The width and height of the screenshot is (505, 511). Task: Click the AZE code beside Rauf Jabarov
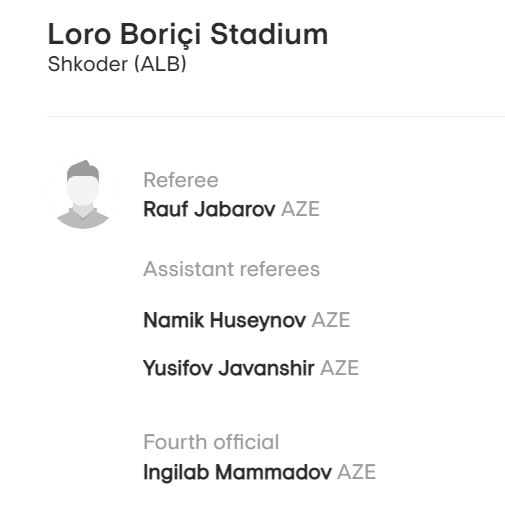300,209
